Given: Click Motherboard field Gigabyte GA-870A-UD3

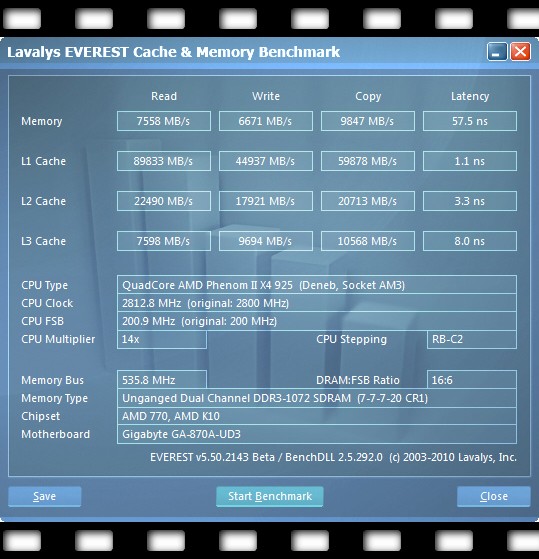Looking at the screenshot, I should point(317,434).
